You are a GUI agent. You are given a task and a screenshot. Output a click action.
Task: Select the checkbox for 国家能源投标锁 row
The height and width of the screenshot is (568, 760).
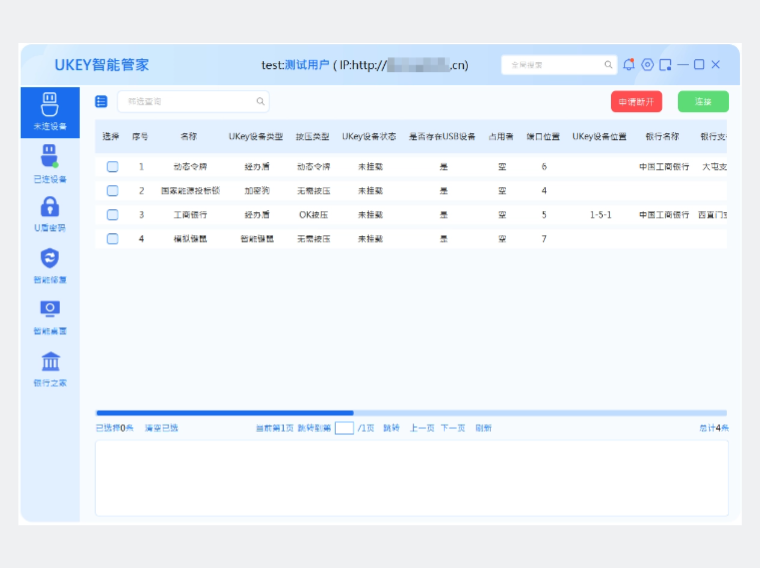pos(112,191)
